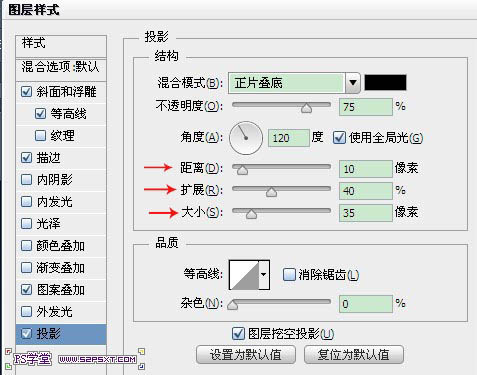
Task: Select the 图案叠加 style label
Action: (60, 290)
